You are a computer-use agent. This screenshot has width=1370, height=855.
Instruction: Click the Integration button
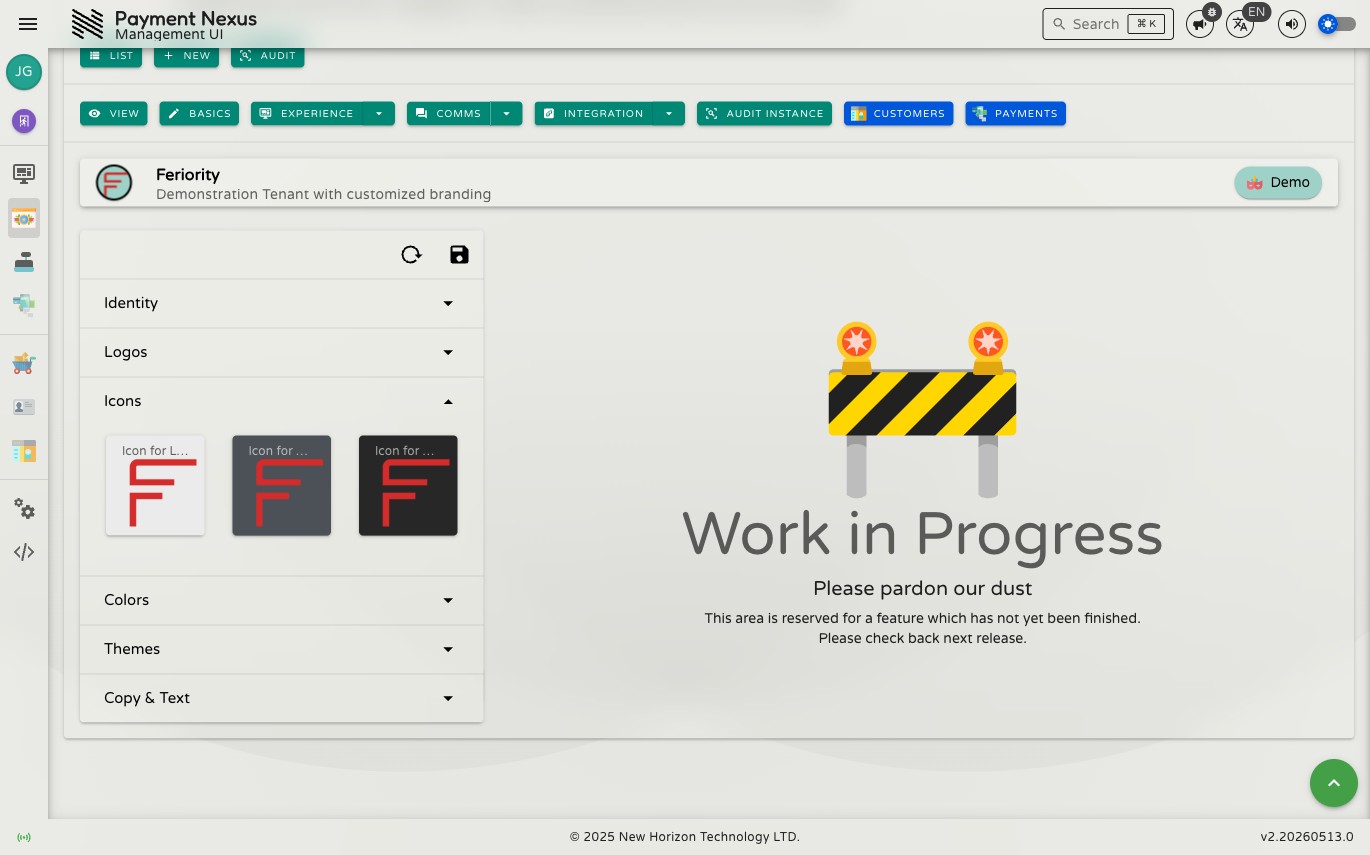tap(594, 114)
